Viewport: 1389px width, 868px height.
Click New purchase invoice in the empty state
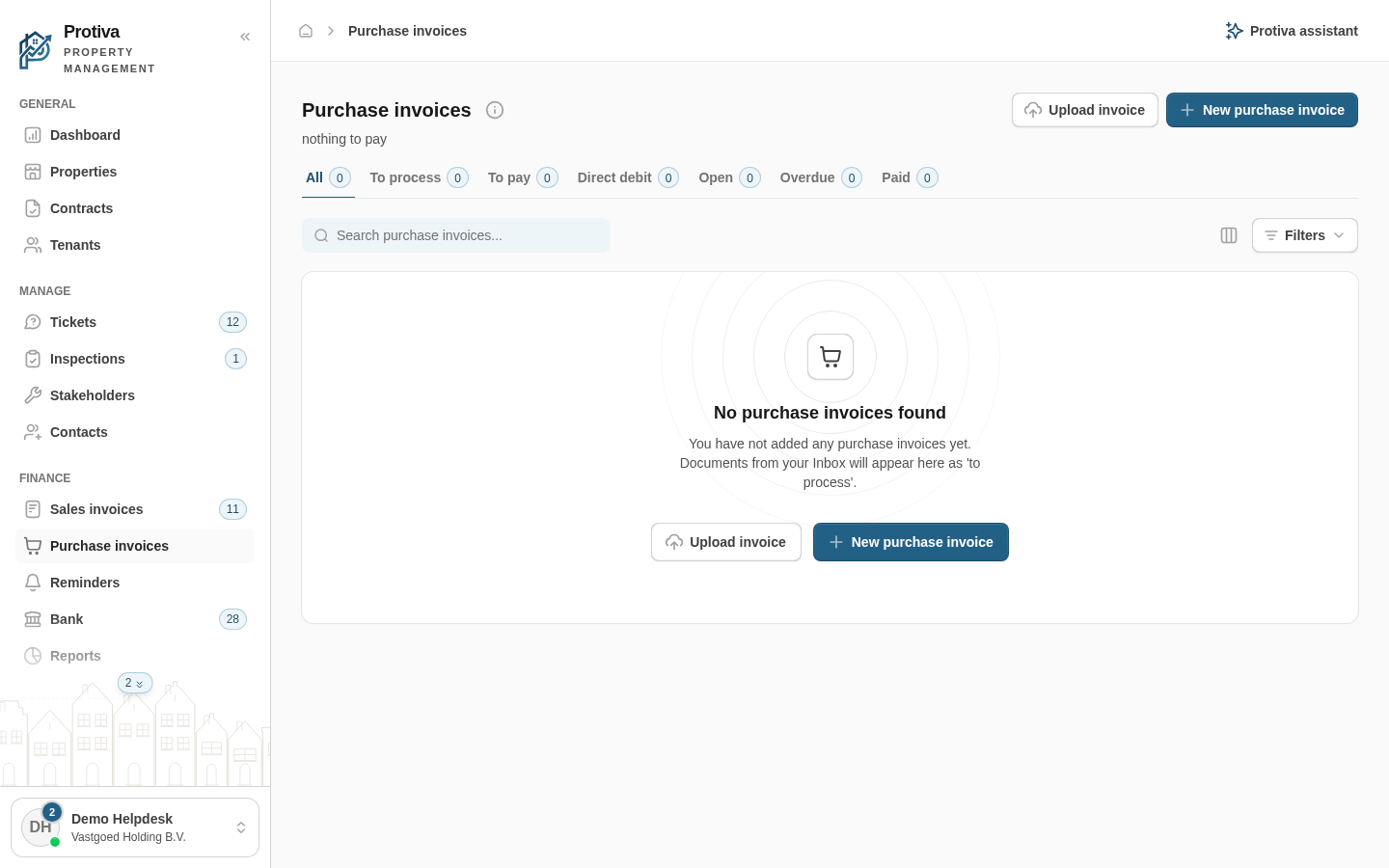click(911, 542)
